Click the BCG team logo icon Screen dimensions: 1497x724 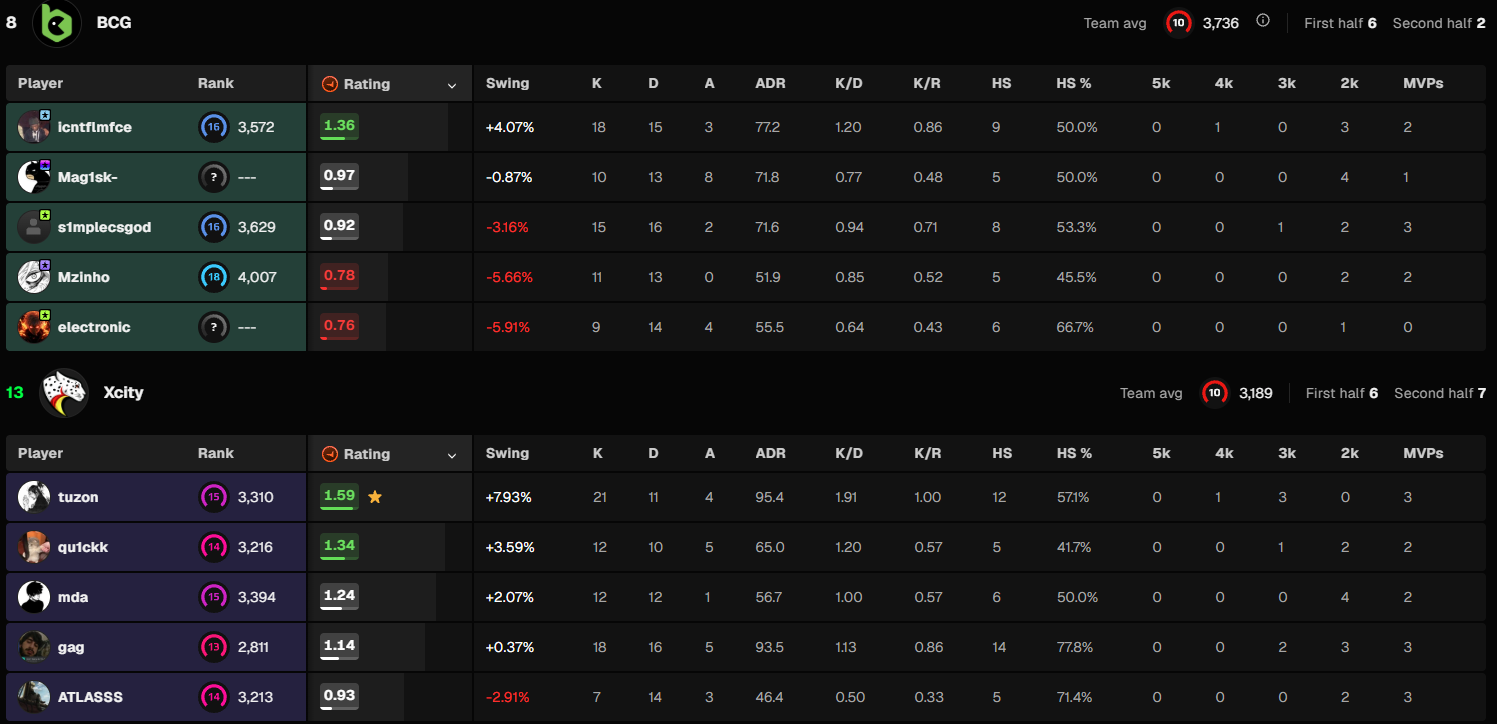click(57, 23)
